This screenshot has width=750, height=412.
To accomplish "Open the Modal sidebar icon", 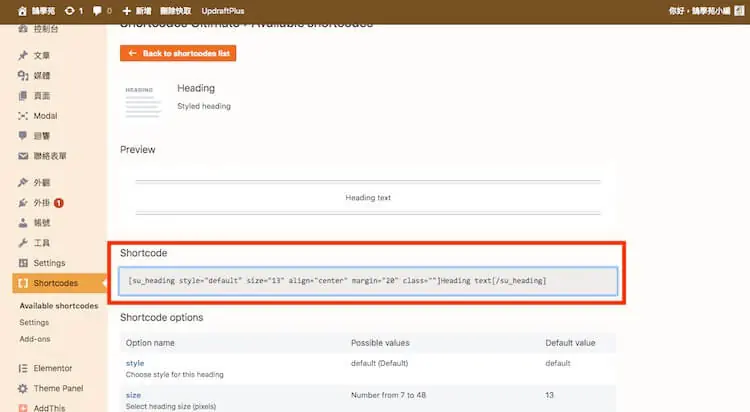I will [22, 116].
